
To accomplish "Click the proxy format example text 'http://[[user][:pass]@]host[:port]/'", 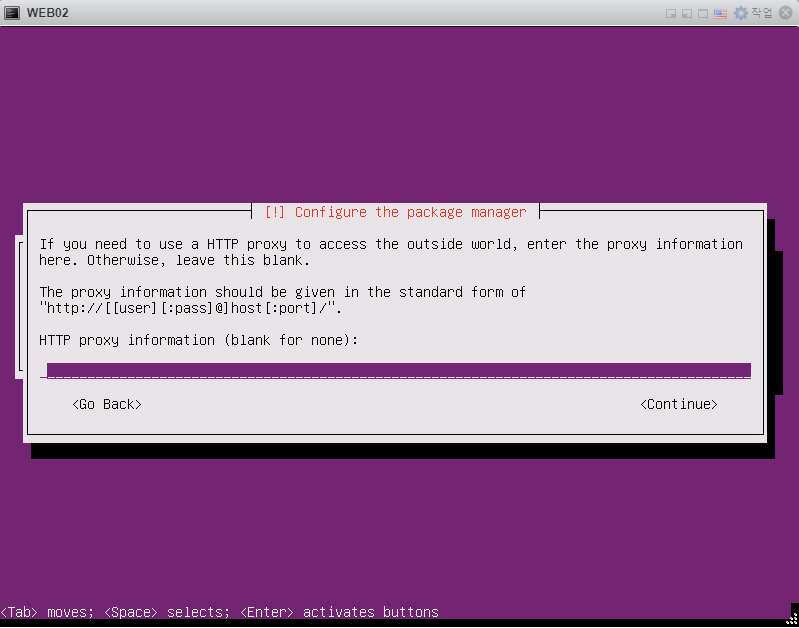I will 191,308.
